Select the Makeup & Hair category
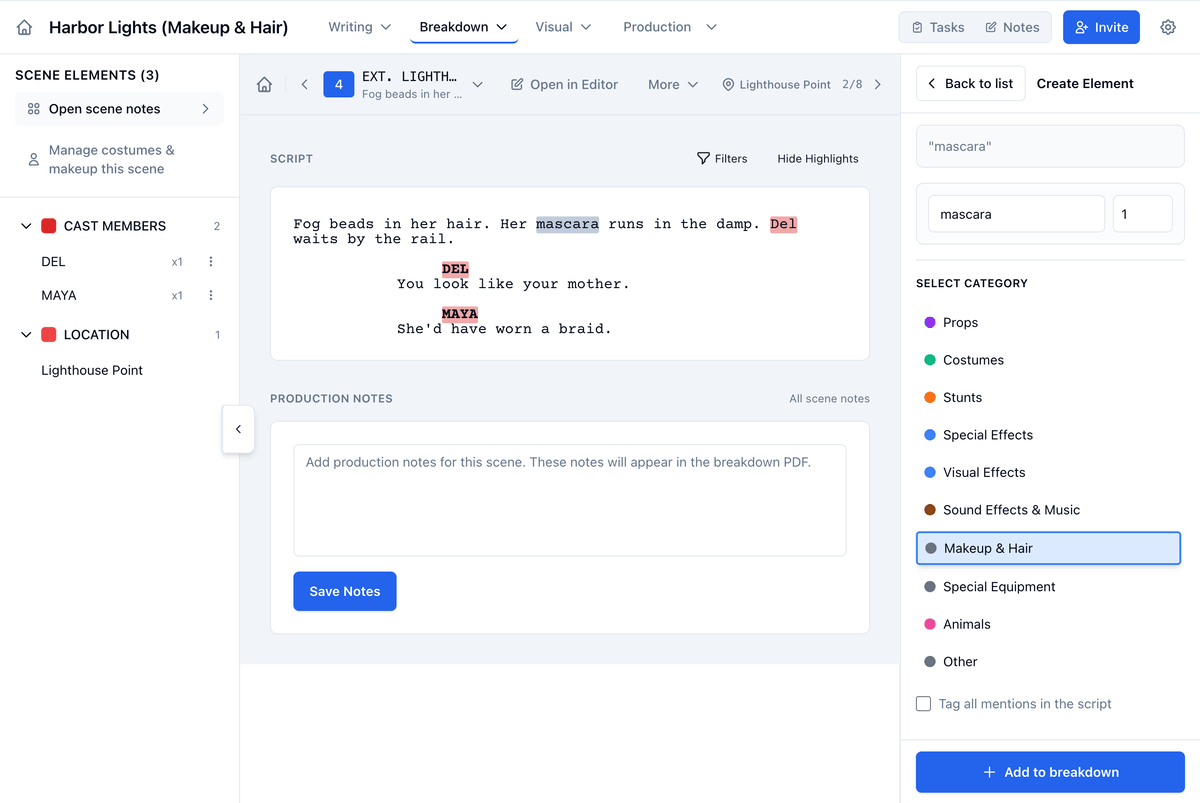 1049,548
